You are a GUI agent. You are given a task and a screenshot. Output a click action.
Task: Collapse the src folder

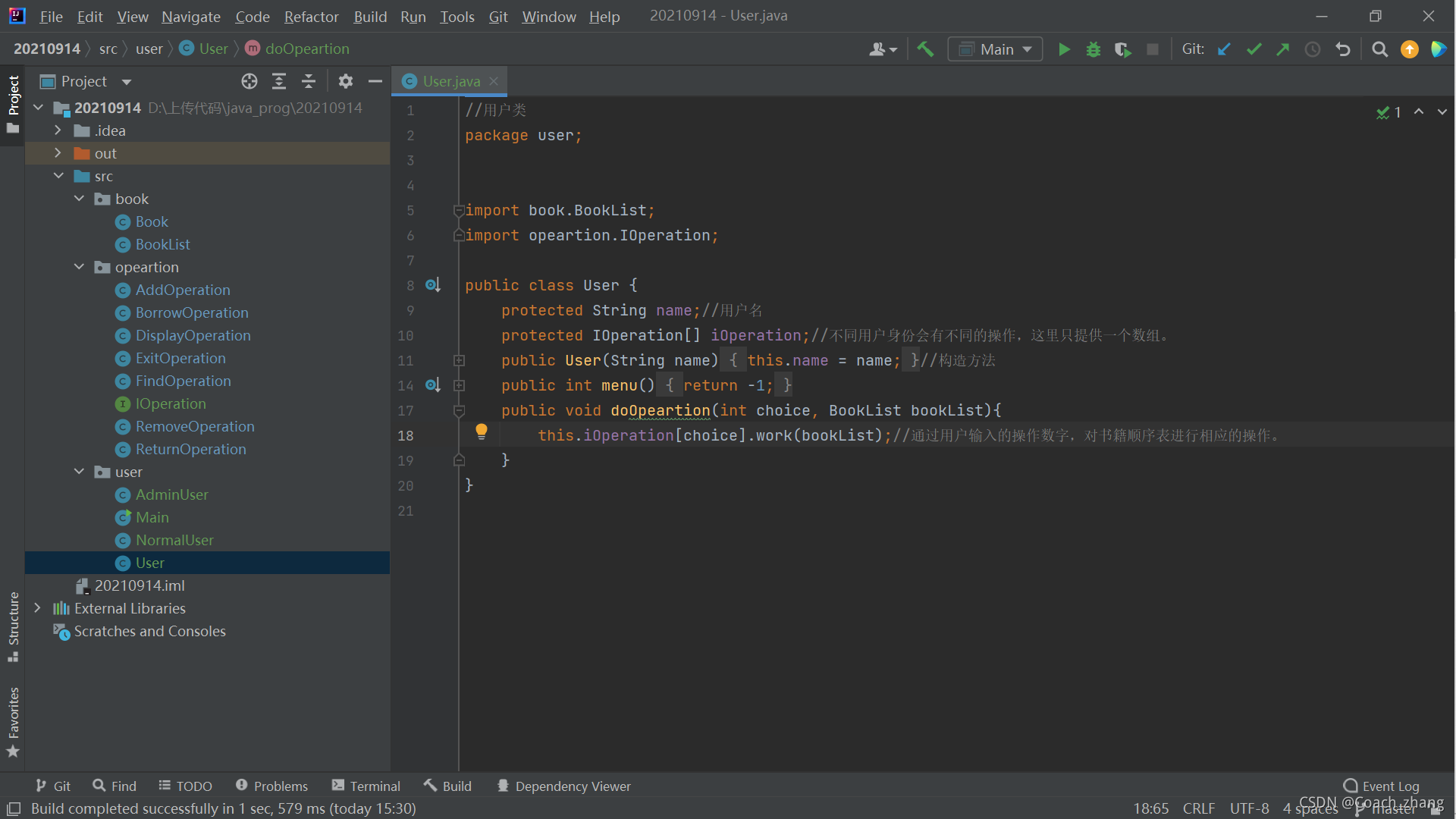pos(58,176)
